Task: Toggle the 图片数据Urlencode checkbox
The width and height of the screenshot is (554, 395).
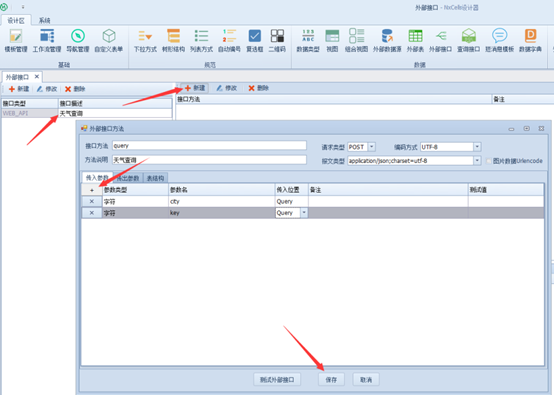Action: click(489, 161)
